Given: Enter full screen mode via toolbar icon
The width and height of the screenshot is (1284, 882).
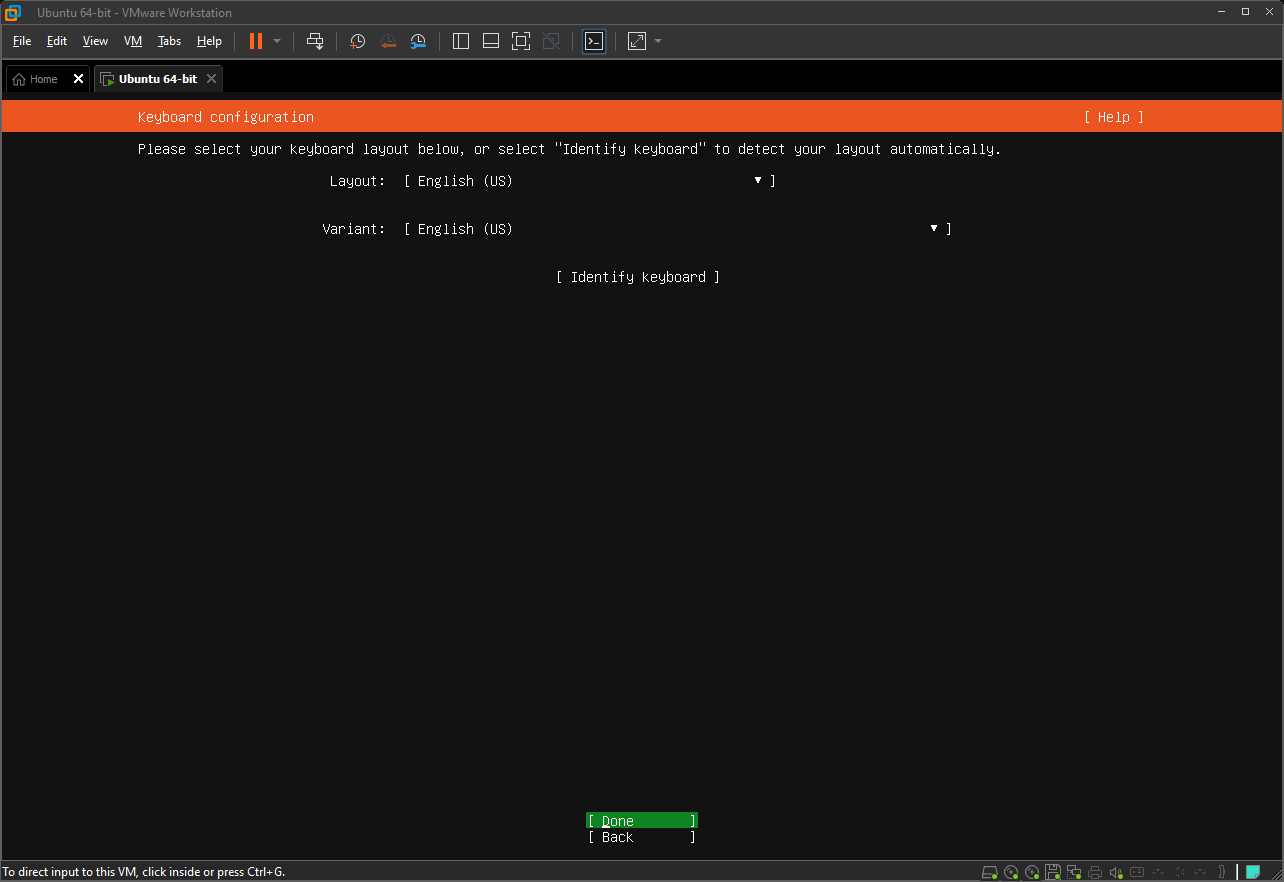Looking at the screenshot, I should (x=520, y=41).
